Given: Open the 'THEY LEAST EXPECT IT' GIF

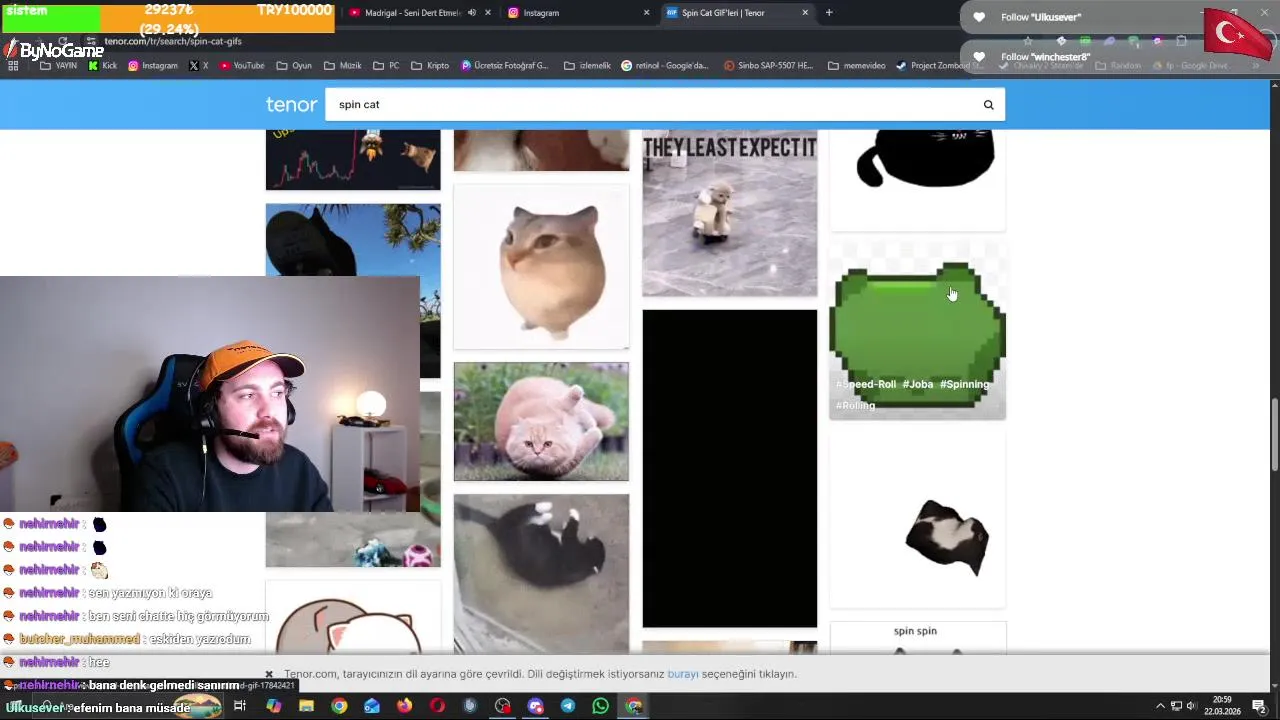Looking at the screenshot, I should tap(729, 213).
